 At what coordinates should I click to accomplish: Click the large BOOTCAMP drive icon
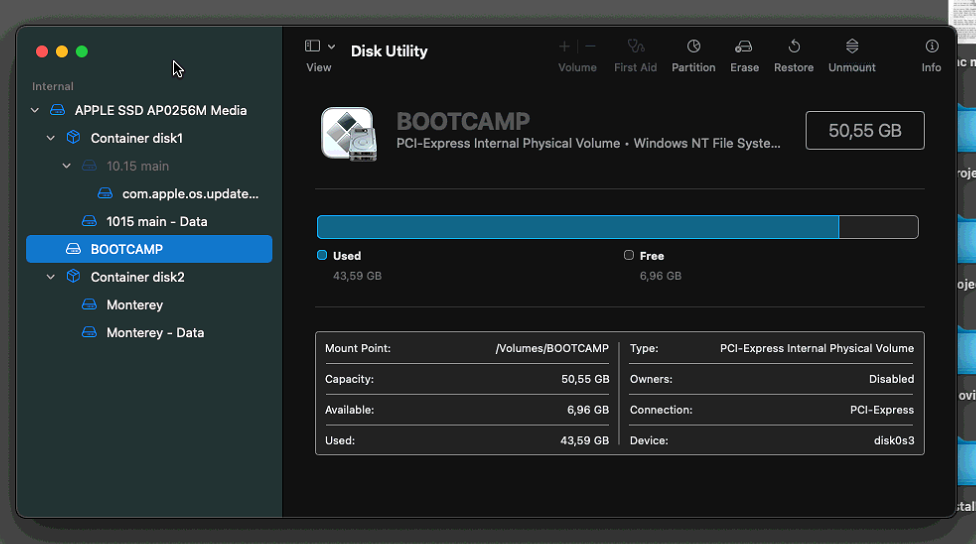348,133
